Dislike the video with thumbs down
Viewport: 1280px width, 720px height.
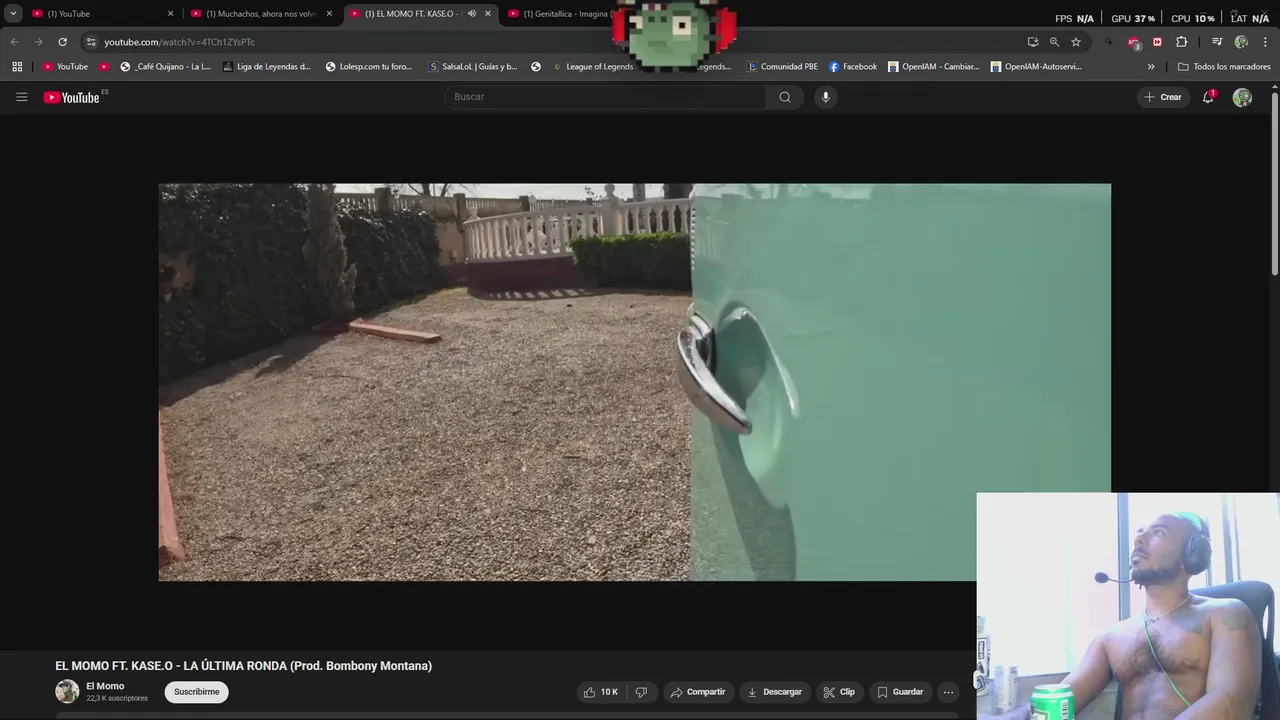click(x=641, y=692)
